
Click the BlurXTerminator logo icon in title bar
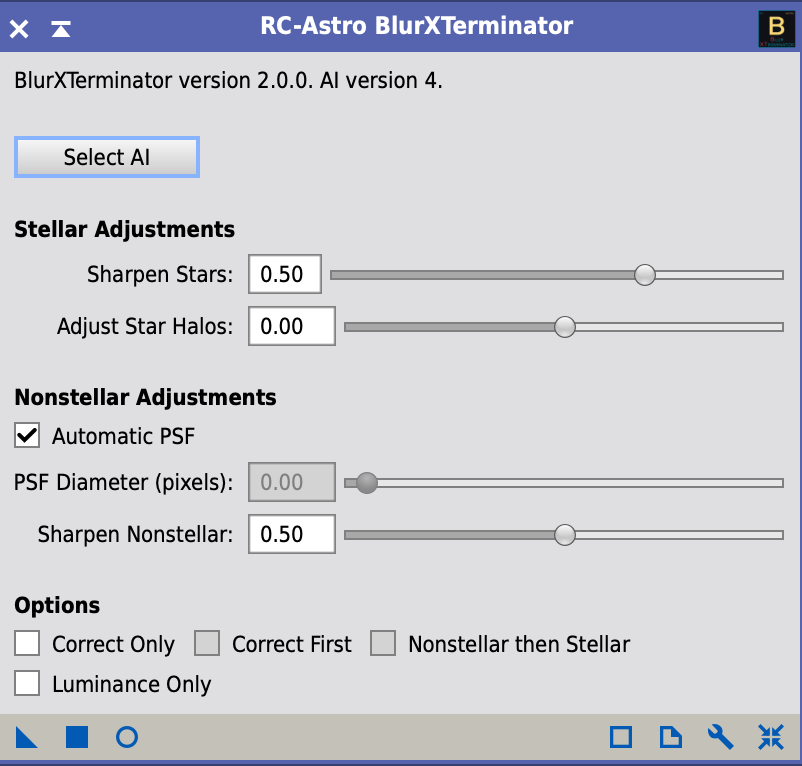[776, 29]
